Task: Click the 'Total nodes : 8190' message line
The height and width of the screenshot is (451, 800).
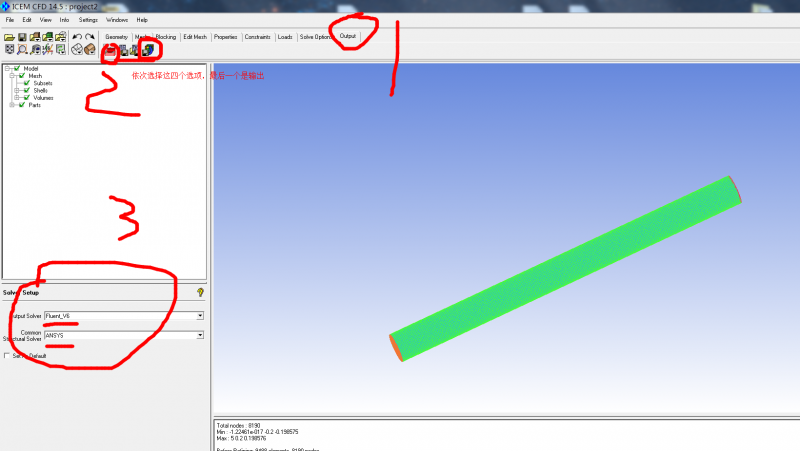Action: click(238, 425)
